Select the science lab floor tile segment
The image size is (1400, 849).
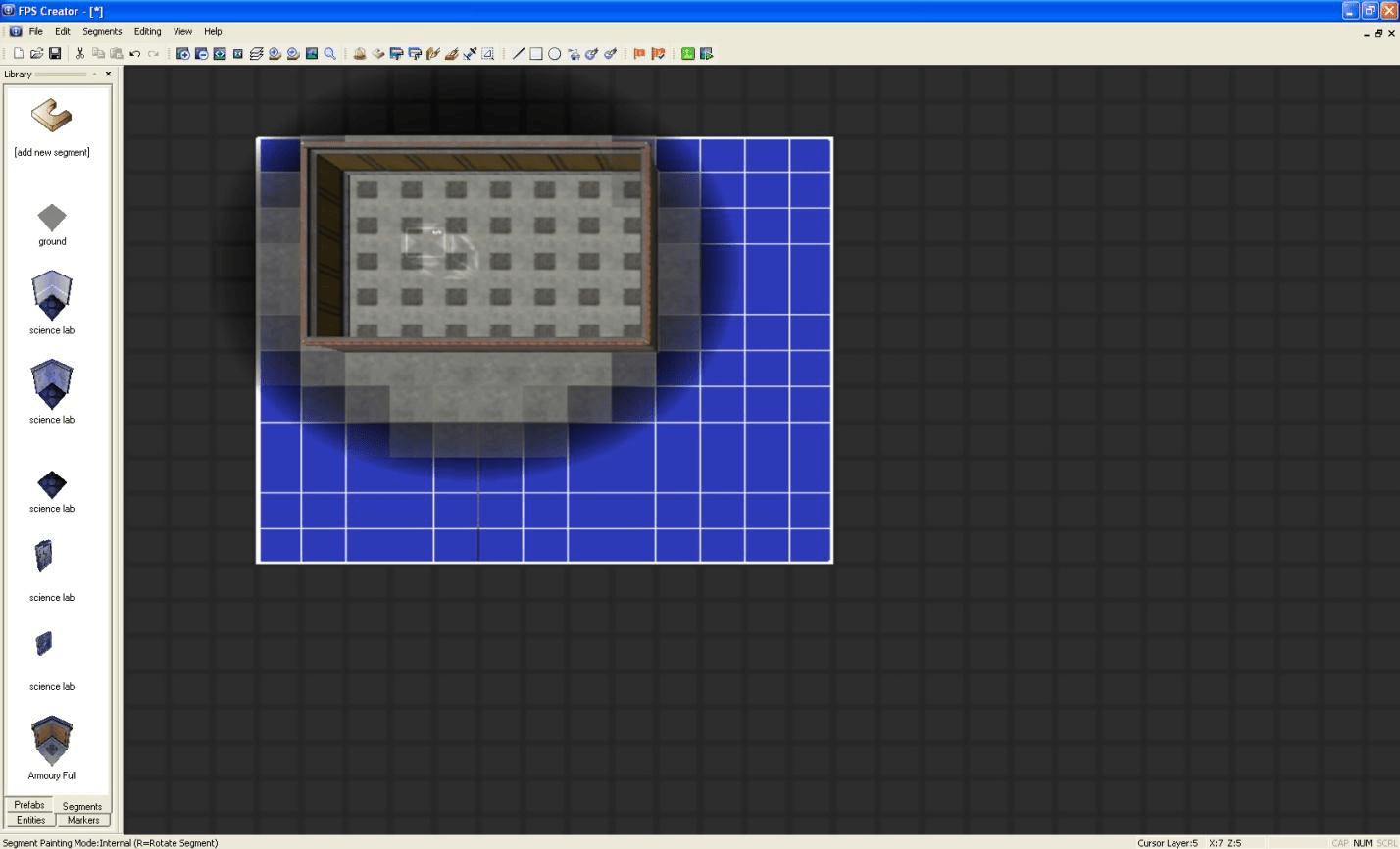pos(52,491)
